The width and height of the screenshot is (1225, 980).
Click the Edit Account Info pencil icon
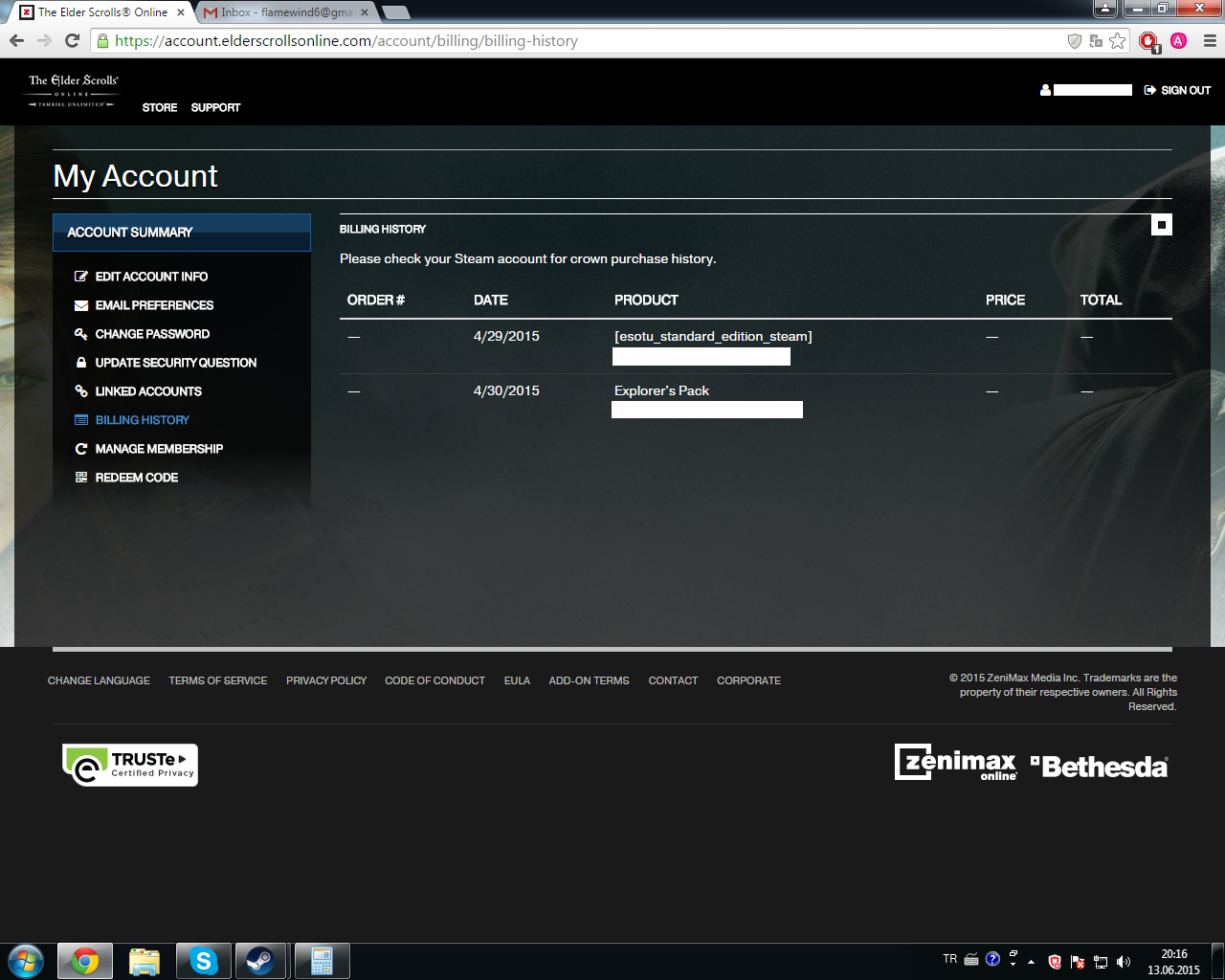(81, 277)
